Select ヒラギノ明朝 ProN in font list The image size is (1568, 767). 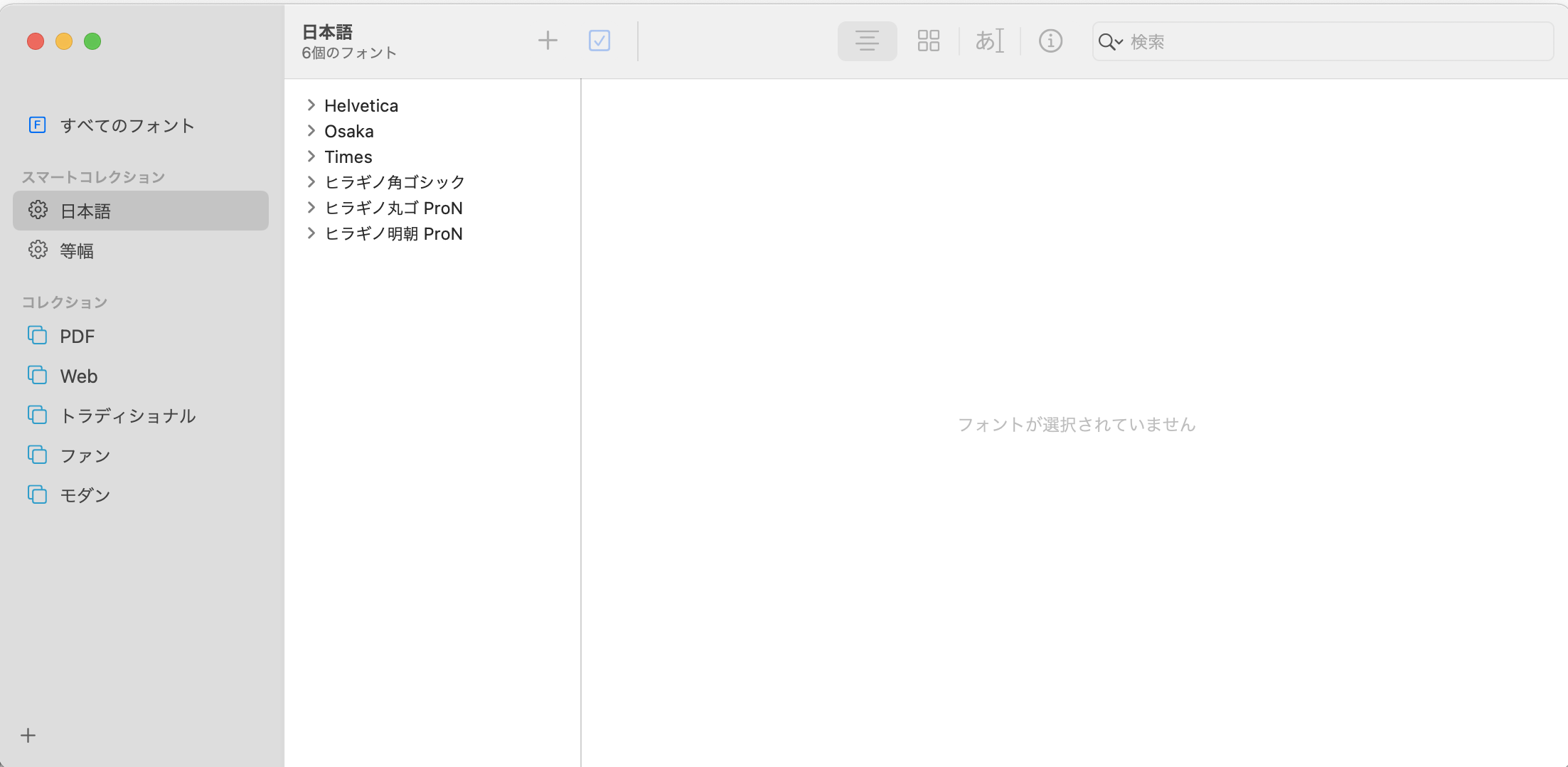click(393, 233)
